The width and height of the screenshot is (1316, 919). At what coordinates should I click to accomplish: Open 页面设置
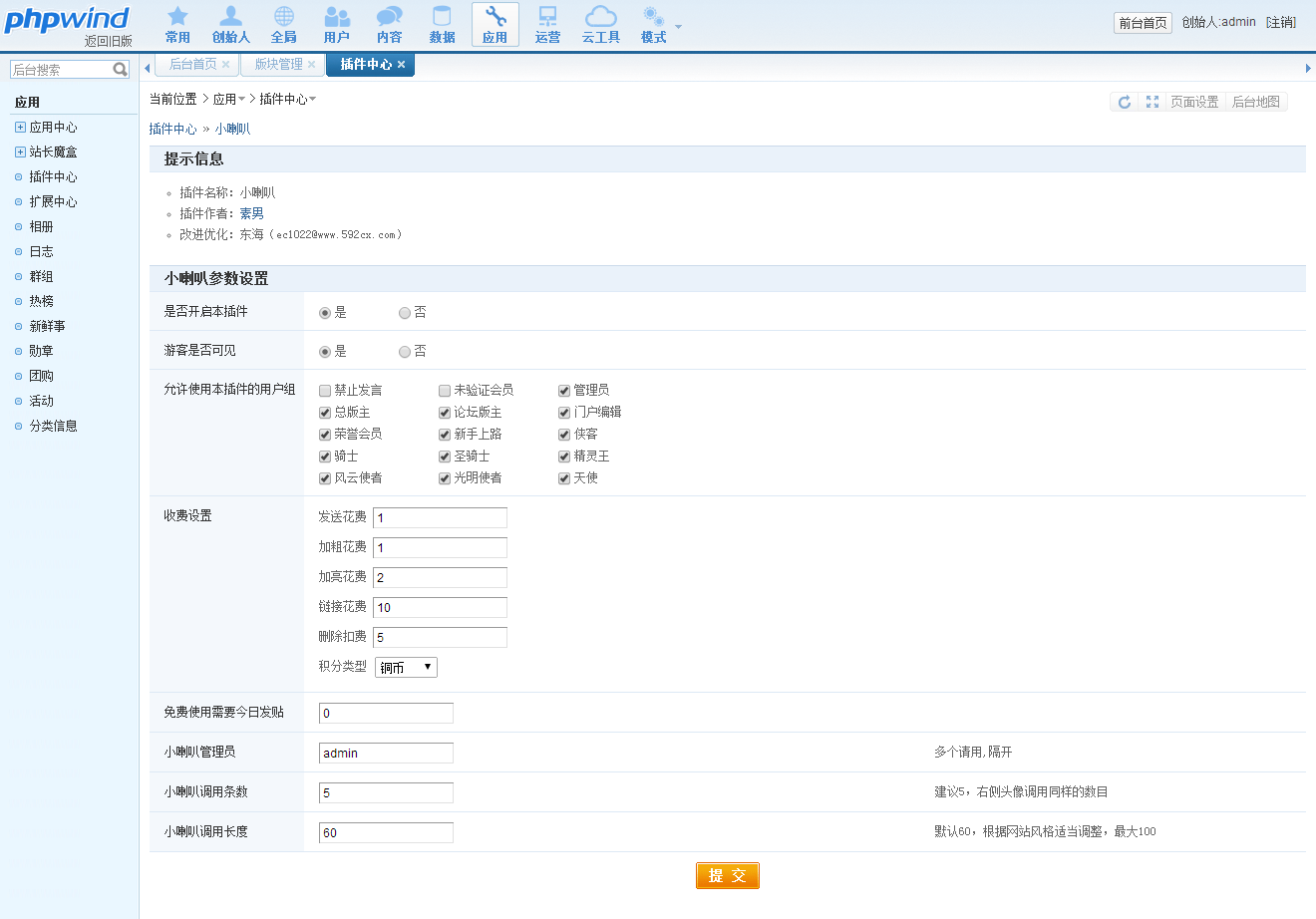1194,102
